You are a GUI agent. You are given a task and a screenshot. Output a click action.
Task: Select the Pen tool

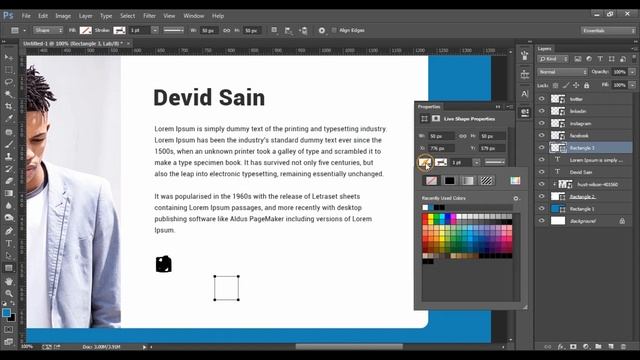click(x=9, y=231)
